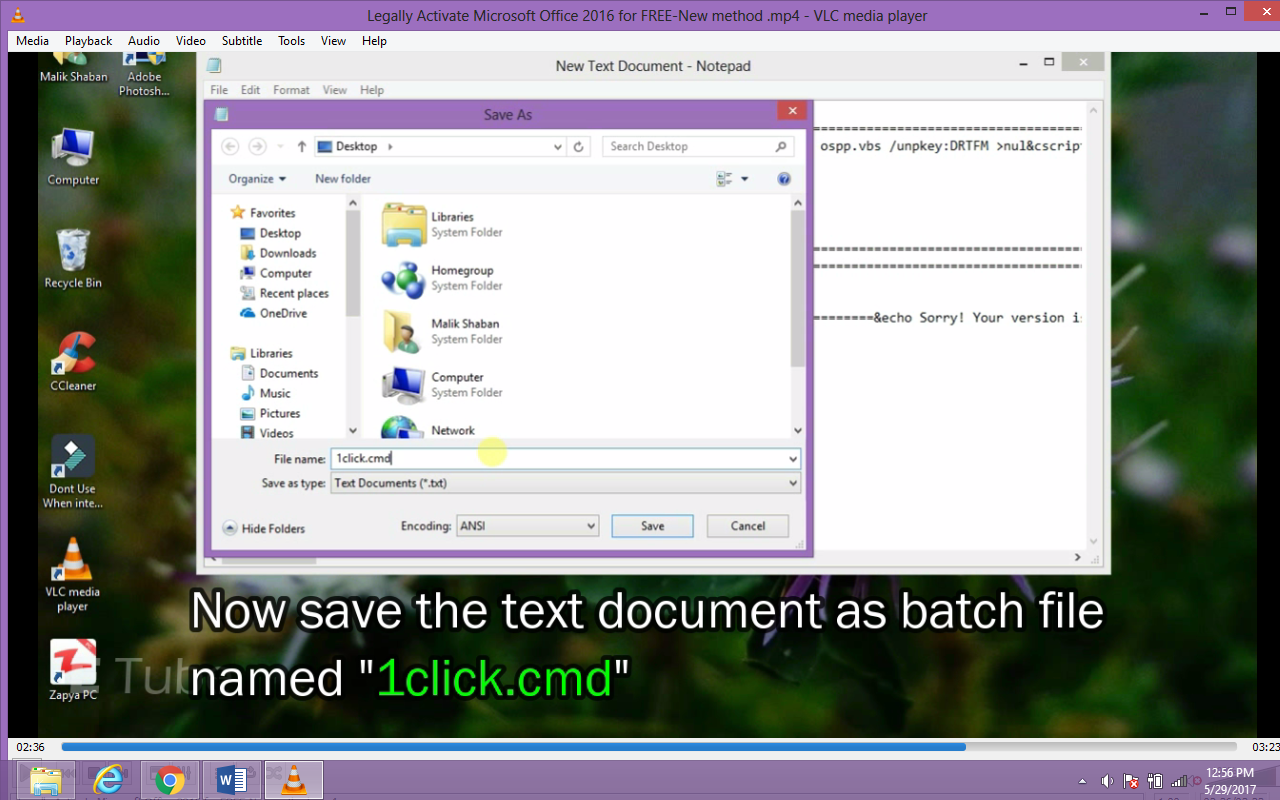Click the VLC media player desktop shortcut
The image size is (1280, 800).
pyautogui.click(x=73, y=574)
